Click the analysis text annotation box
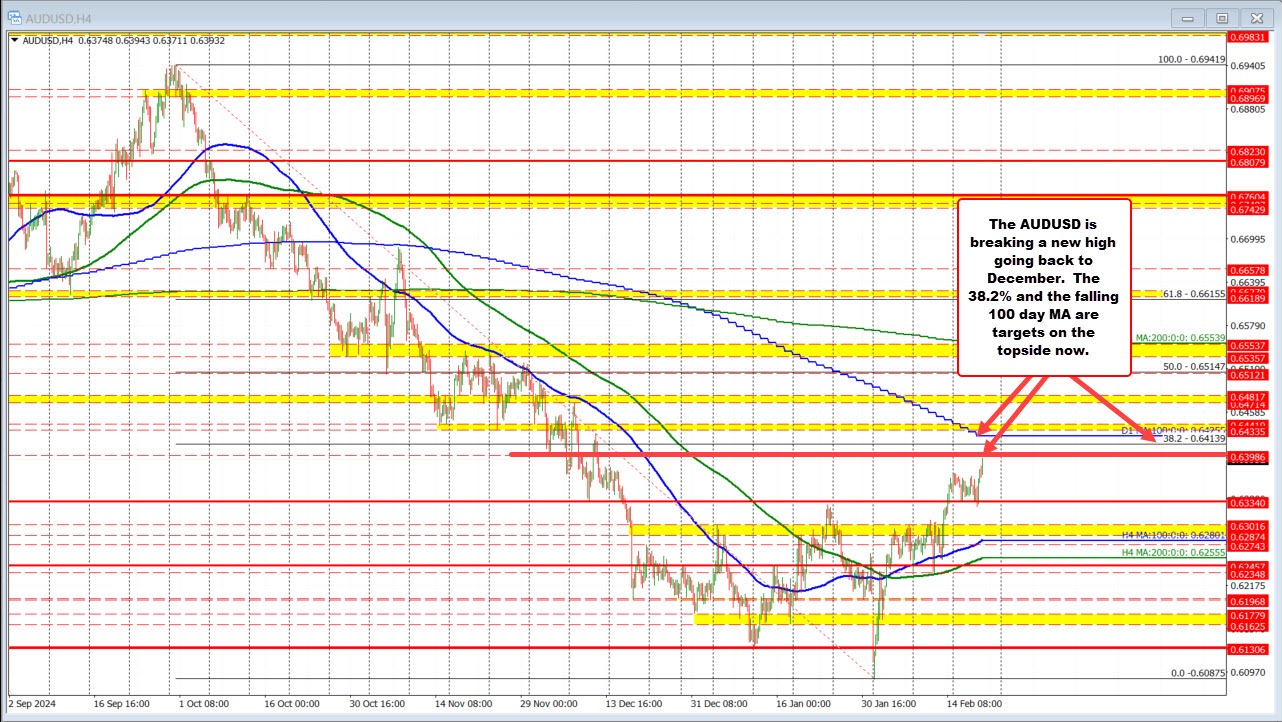Screen dimensions: 1282x722 pyautogui.click(x=1045, y=287)
